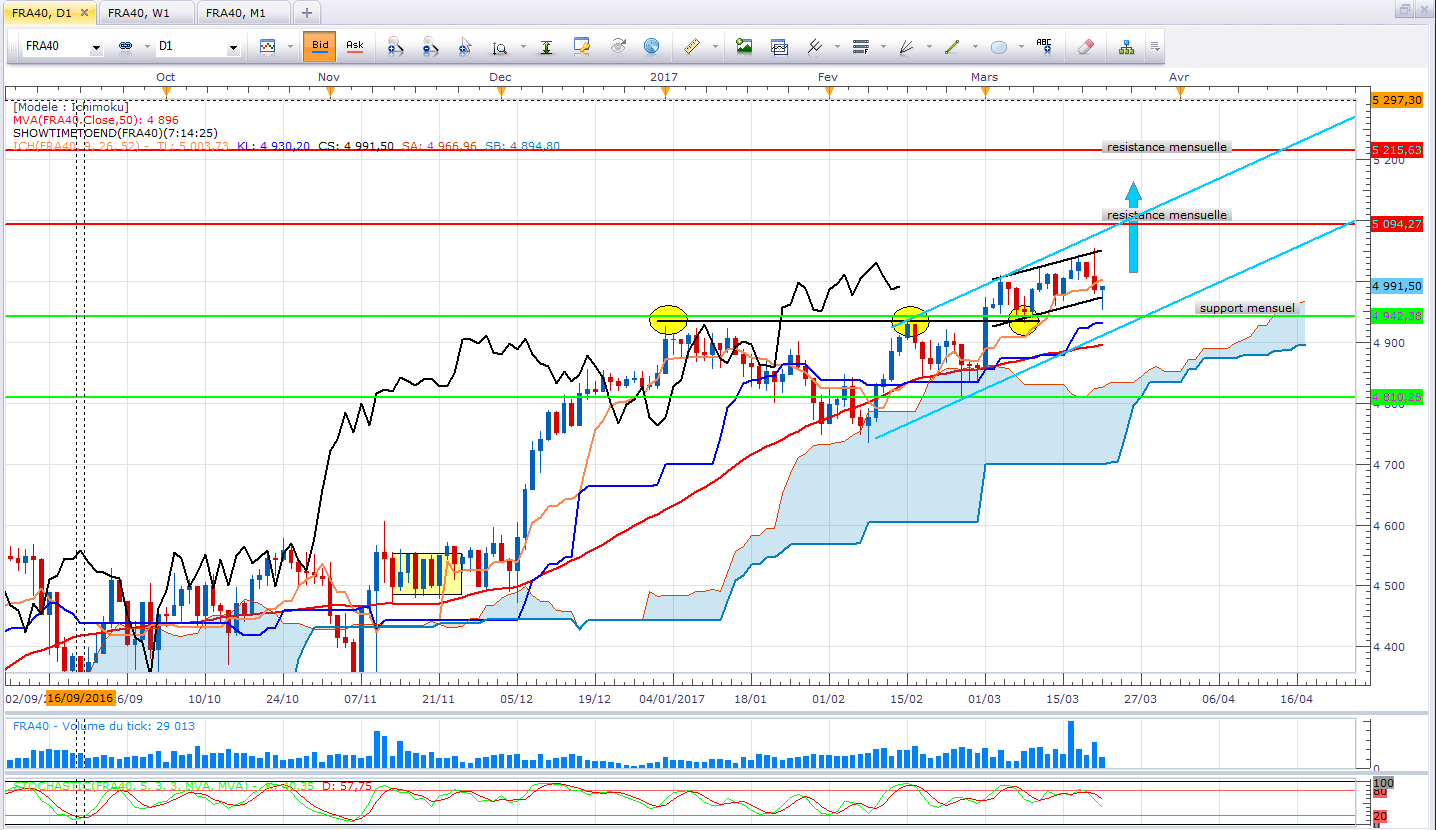Toggle the chart link chain icon
Viewport: 1436px width, 830px height.
coord(126,47)
